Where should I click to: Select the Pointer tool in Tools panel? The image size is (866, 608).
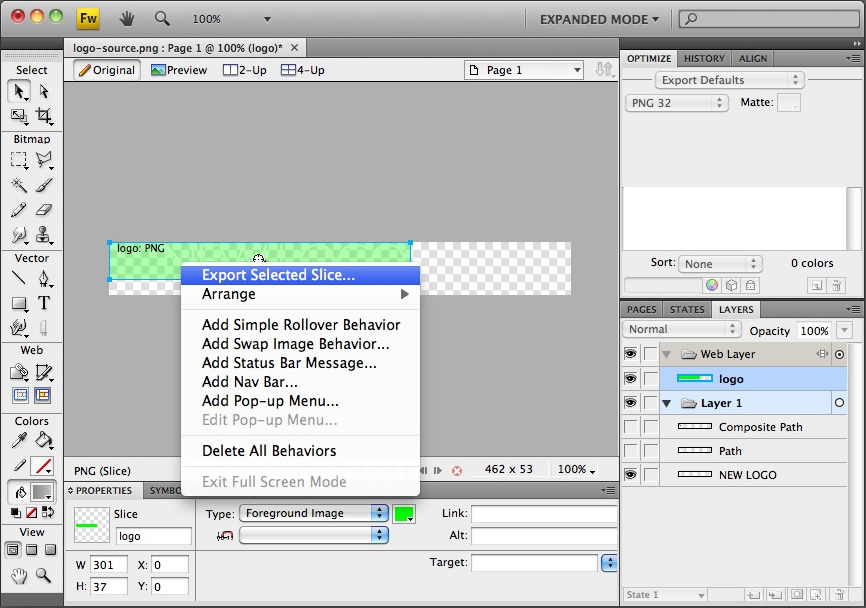coord(19,92)
